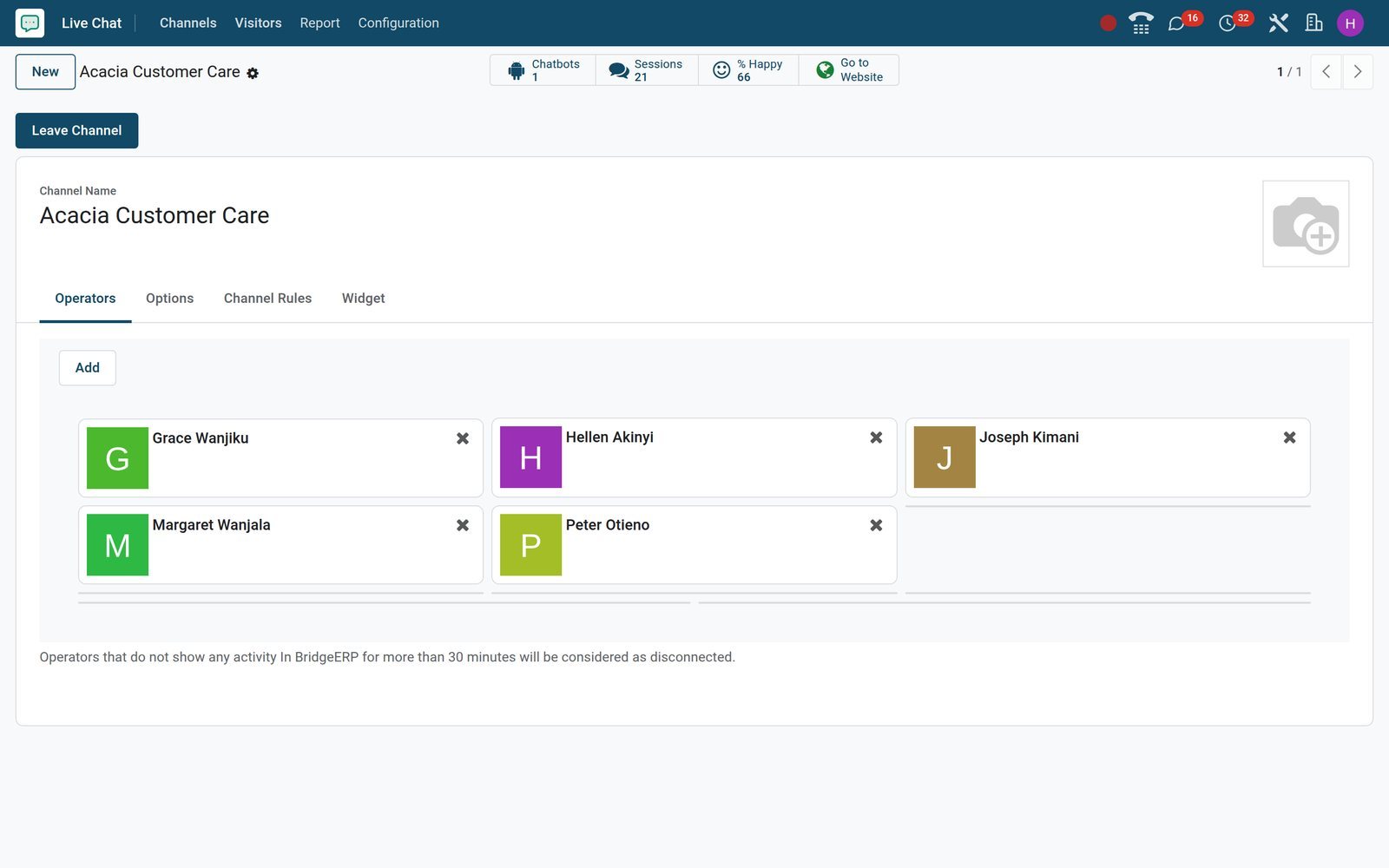Open the debug tools wrench icon
Screen dimensions: 1389x868
(1278, 23)
